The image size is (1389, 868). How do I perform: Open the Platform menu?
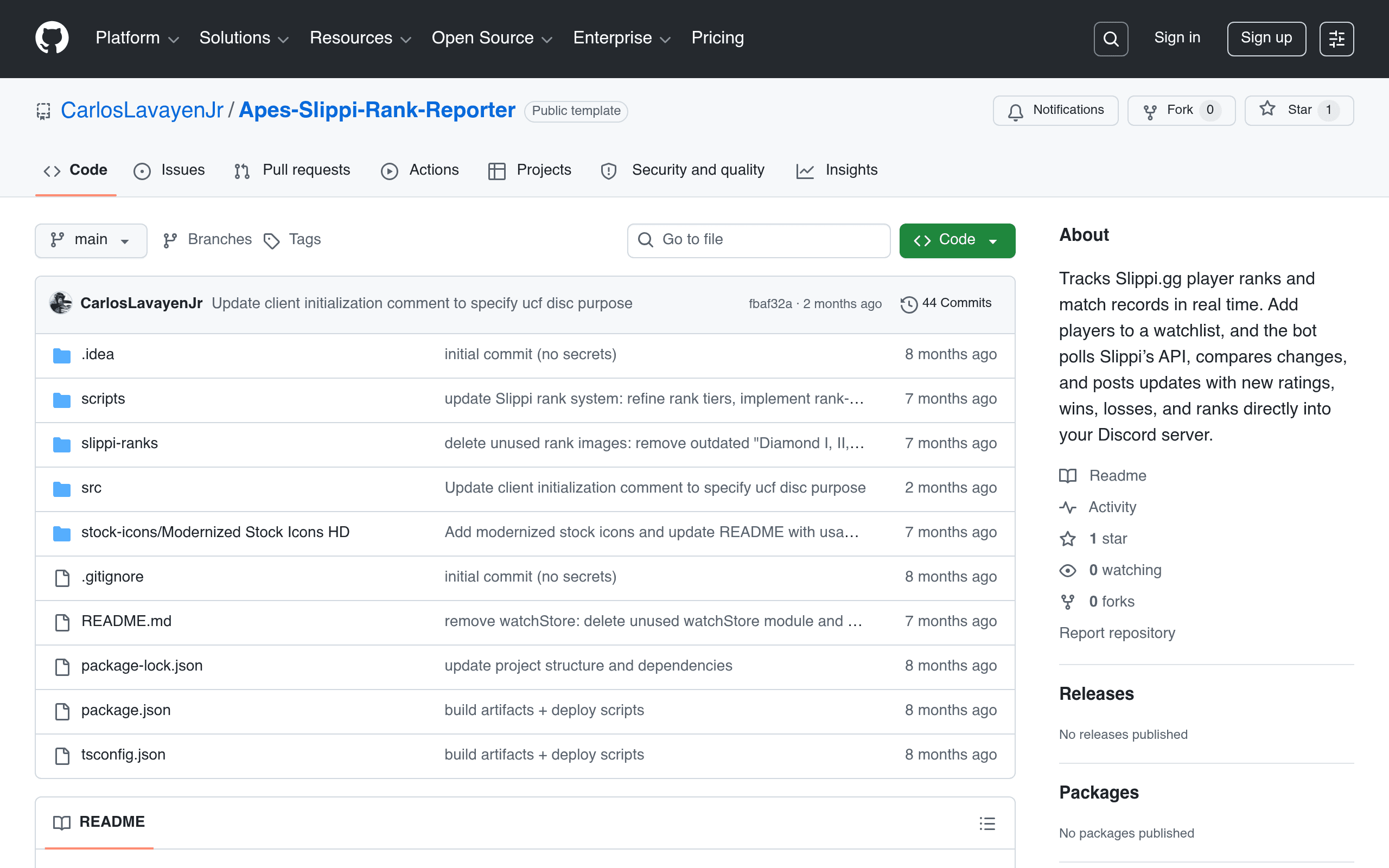click(x=137, y=38)
